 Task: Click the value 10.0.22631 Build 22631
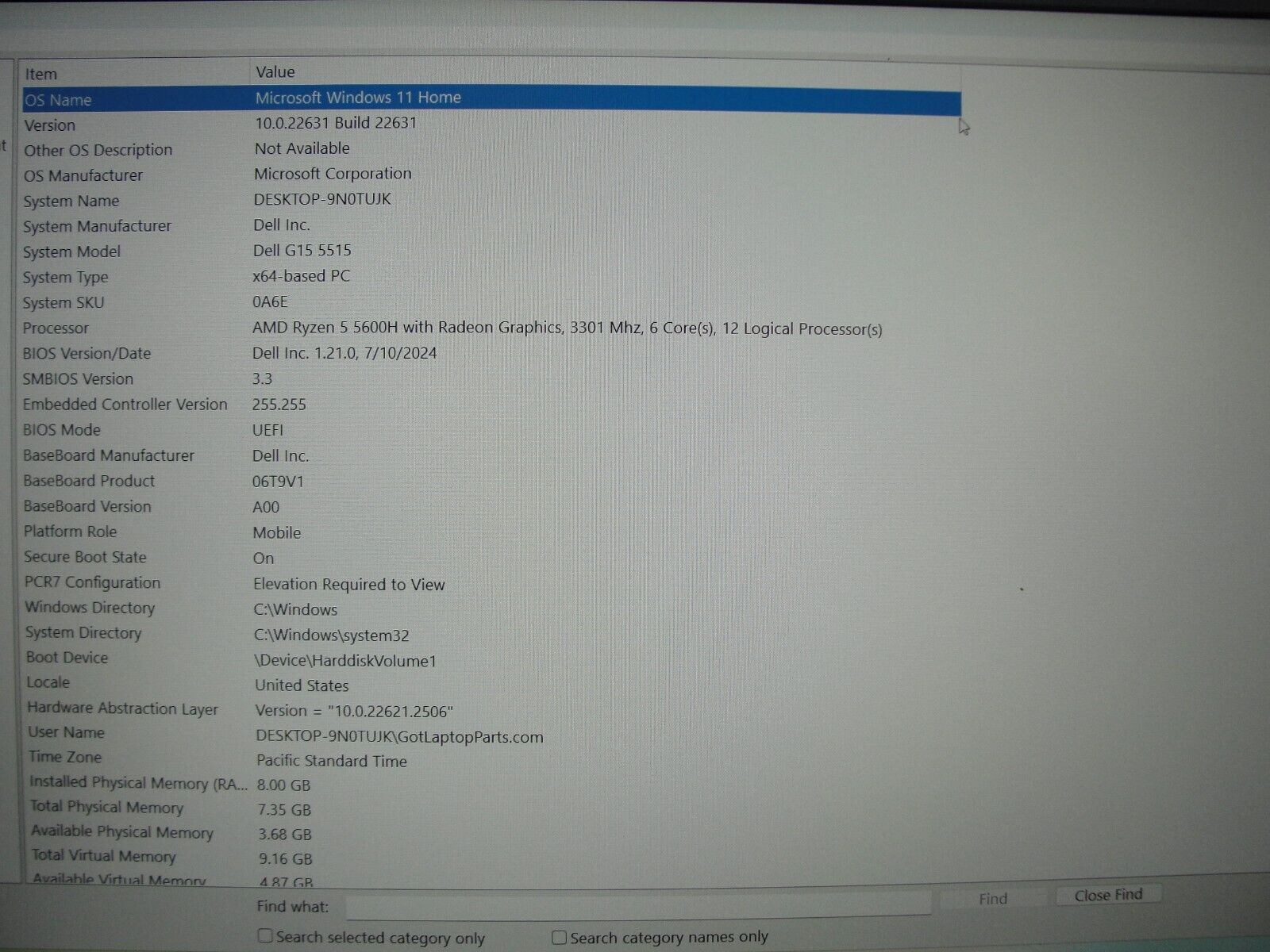click(336, 123)
